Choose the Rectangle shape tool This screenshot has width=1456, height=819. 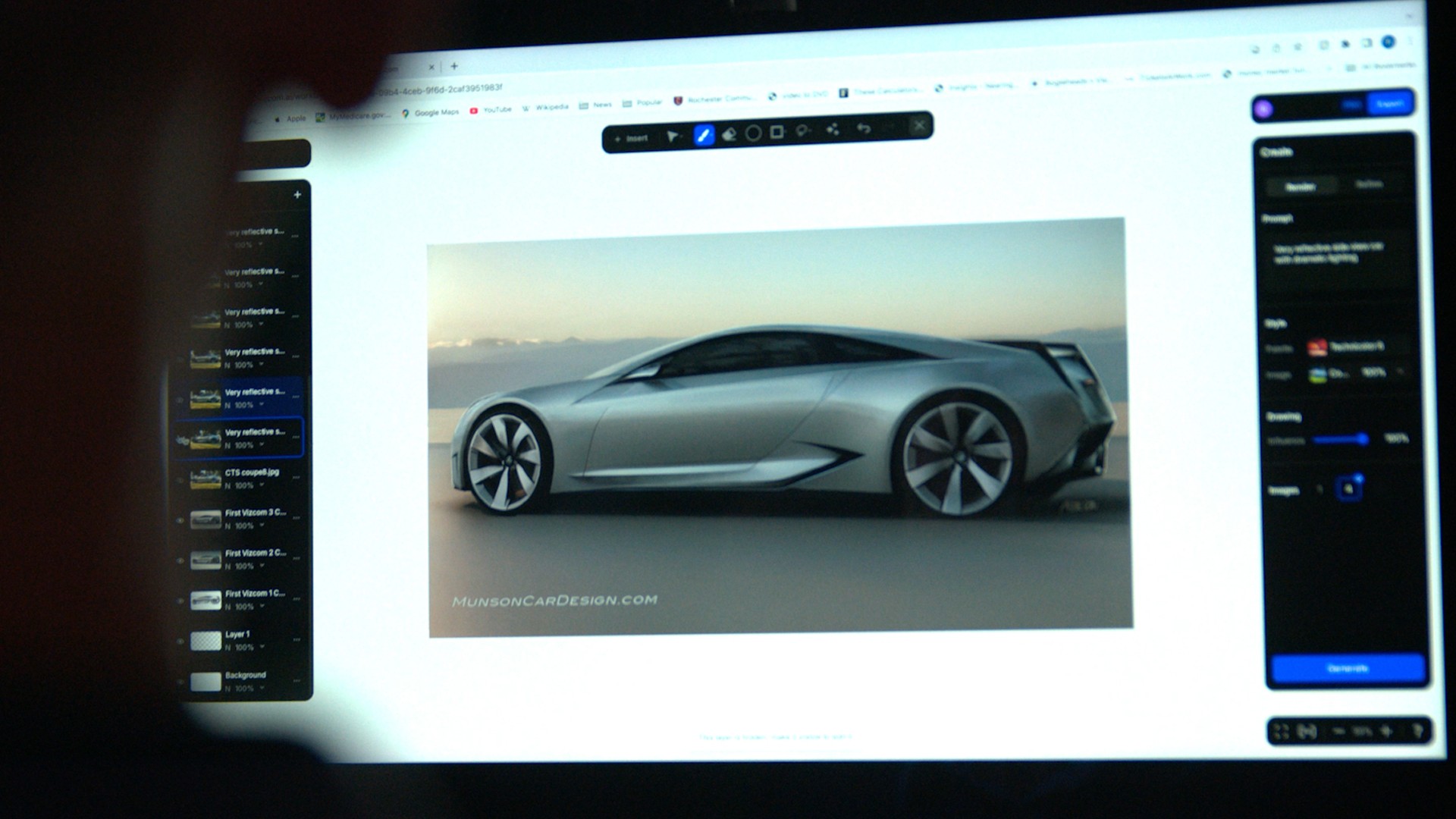point(777,133)
